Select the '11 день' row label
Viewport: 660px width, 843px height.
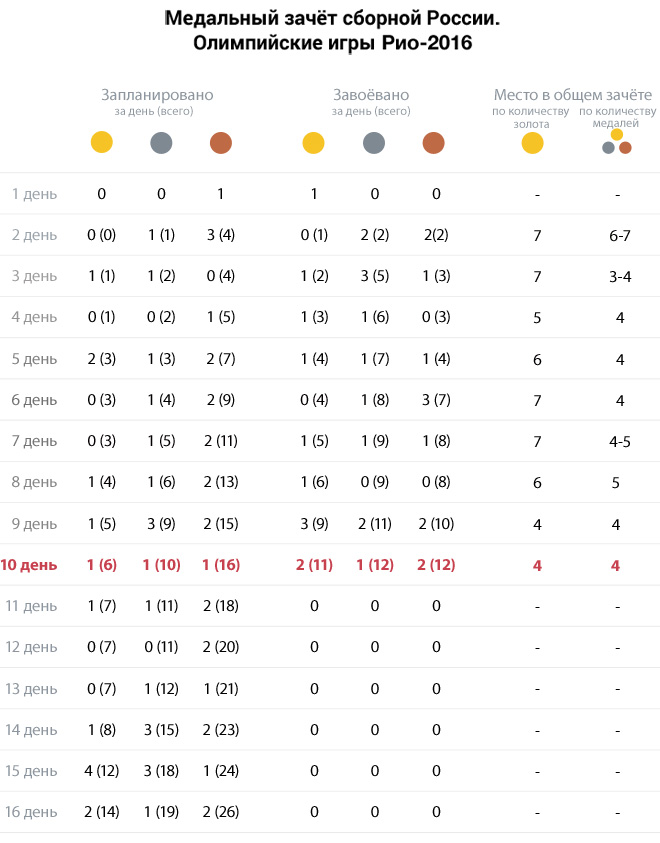click(x=31, y=606)
